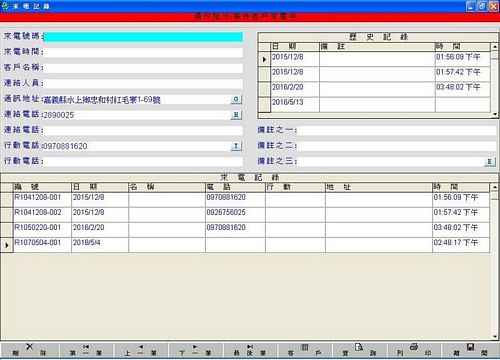Click call record list scrollbar up arrow
The height and width of the screenshot is (360, 500).
click(495, 187)
